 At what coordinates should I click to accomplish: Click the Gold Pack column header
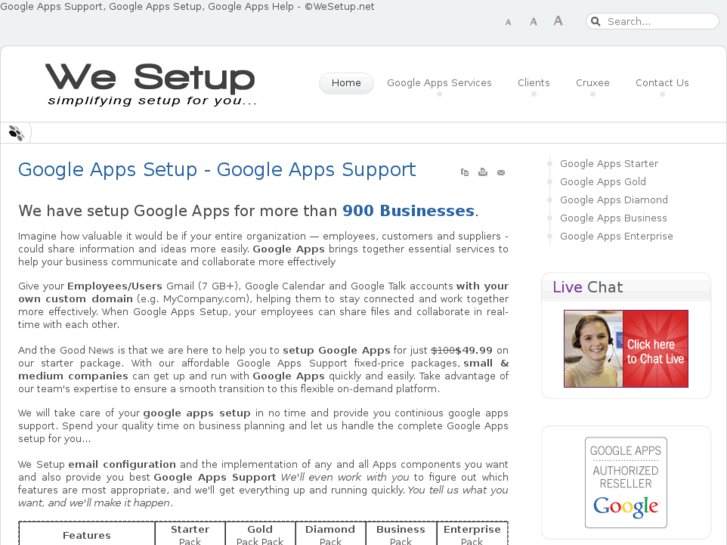(x=260, y=535)
